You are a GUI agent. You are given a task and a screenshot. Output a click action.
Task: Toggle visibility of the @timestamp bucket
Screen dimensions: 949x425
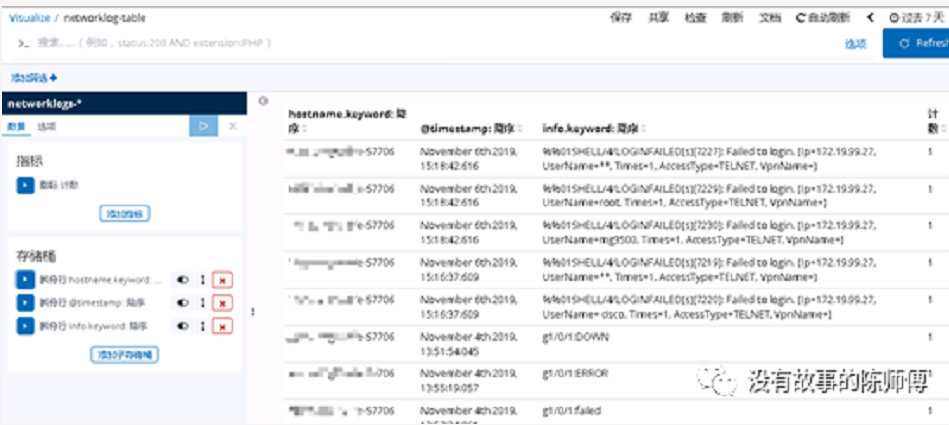(182, 303)
